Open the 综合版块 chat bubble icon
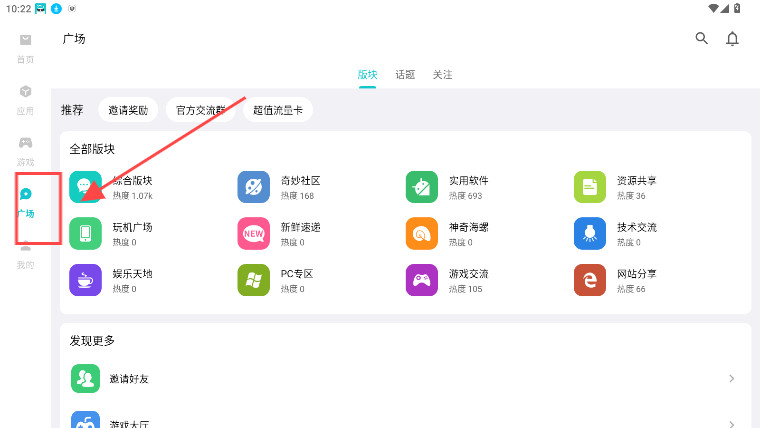Image resolution: width=760 pixels, height=428 pixels. [85, 187]
